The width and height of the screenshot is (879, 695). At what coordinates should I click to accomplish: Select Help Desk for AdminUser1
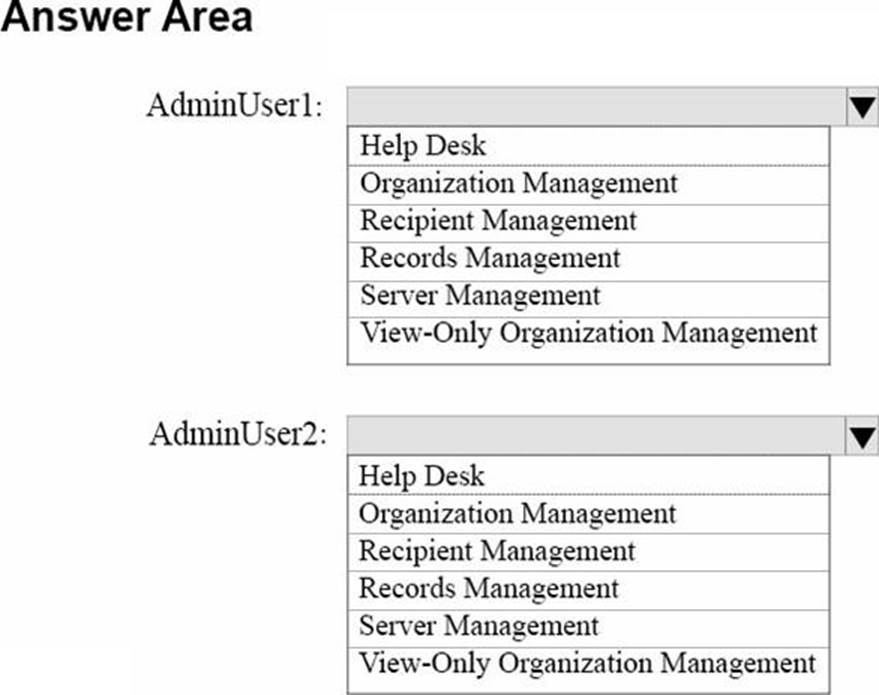coord(588,146)
